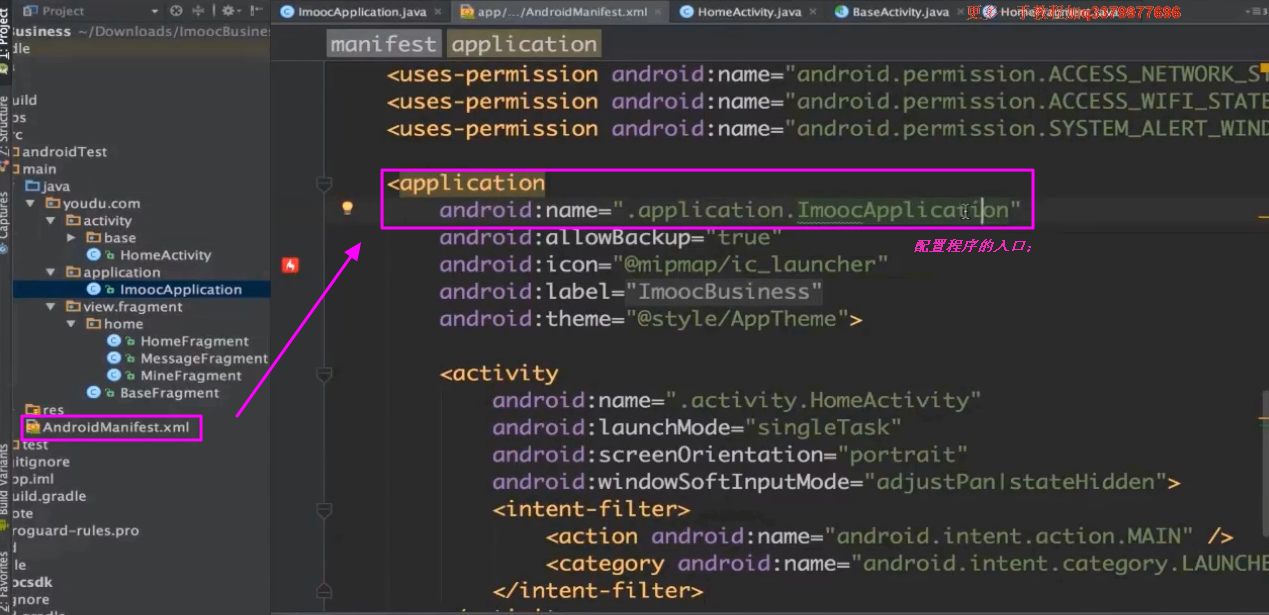Click the scroll-from-source target icon
Screen dimensions: 1269x615
177,11
